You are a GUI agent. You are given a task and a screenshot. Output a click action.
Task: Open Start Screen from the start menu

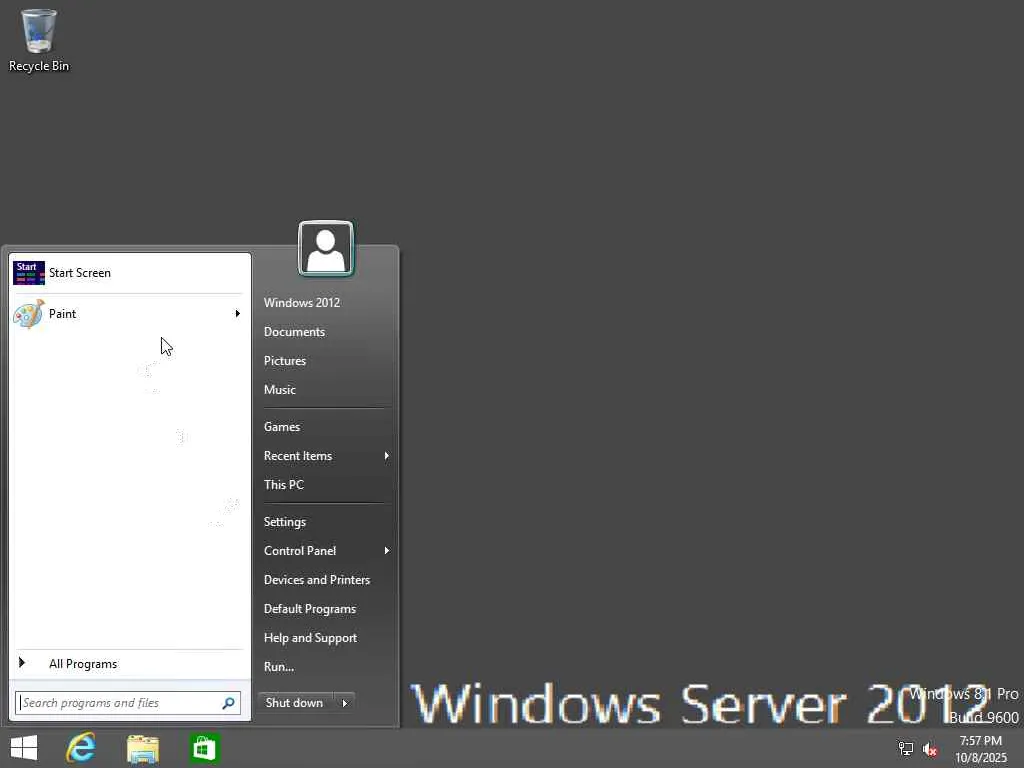point(128,273)
